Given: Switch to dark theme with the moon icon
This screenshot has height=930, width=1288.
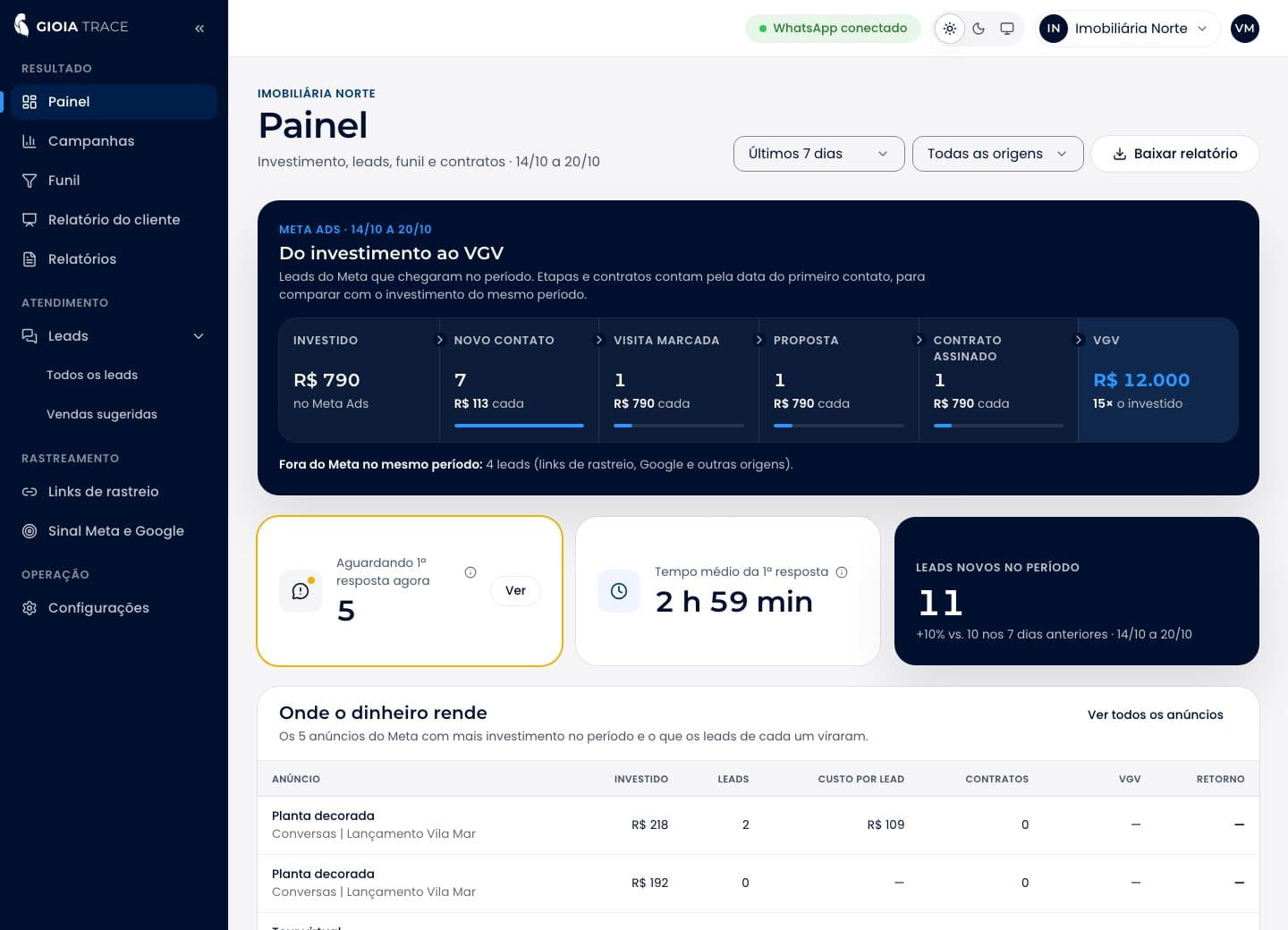Looking at the screenshot, I should point(979,29).
